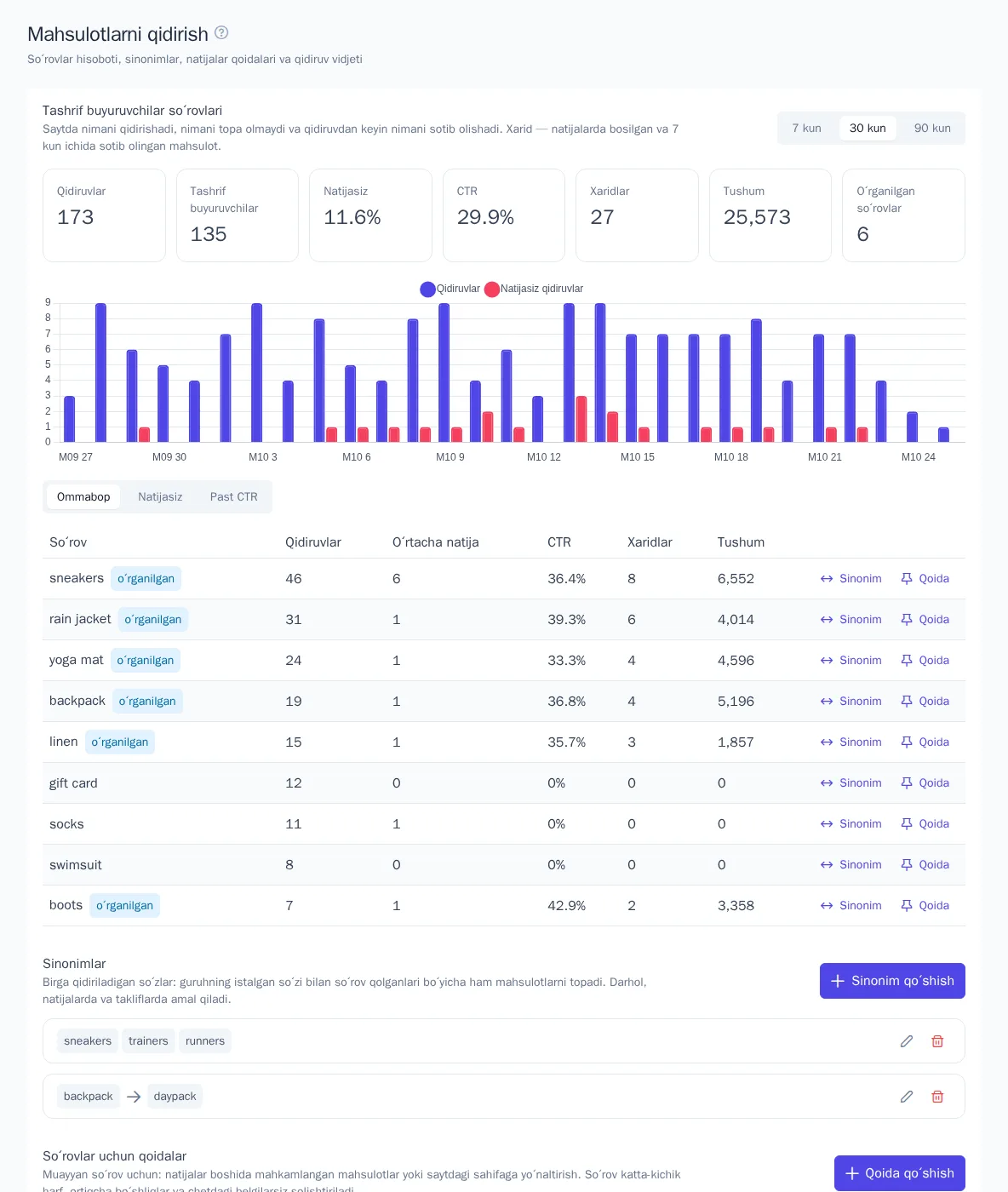The width and height of the screenshot is (1008, 1192).
Task: Click the Tushum 25,573 stat card
Action: pyautogui.click(x=770, y=215)
